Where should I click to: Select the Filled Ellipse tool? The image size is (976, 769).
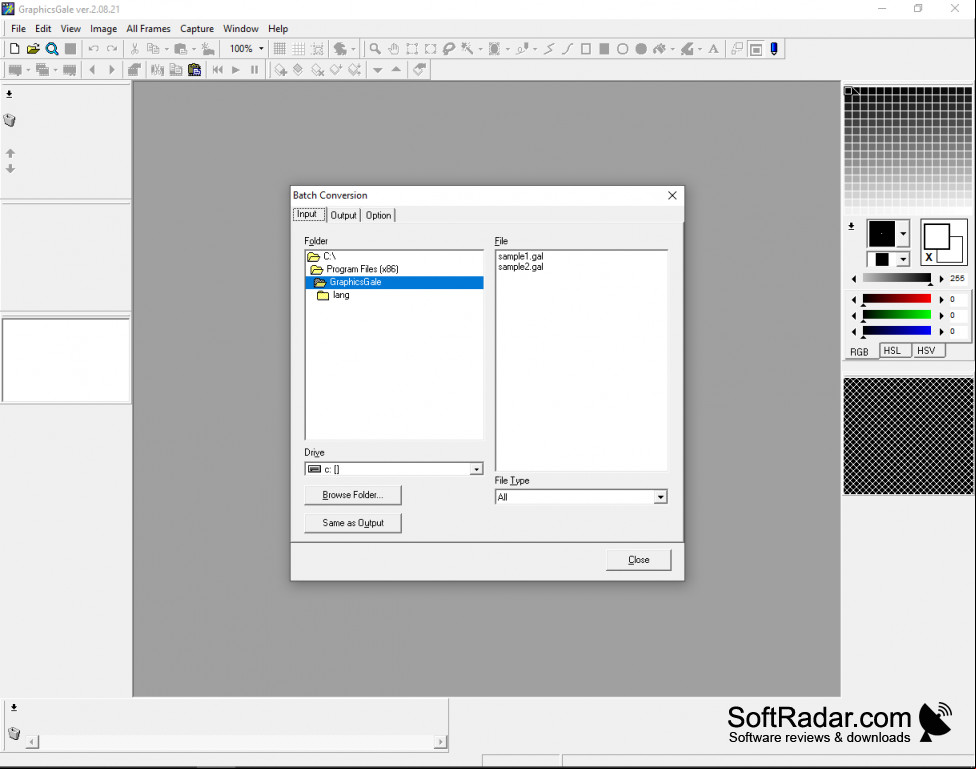(x=641, y=49)
